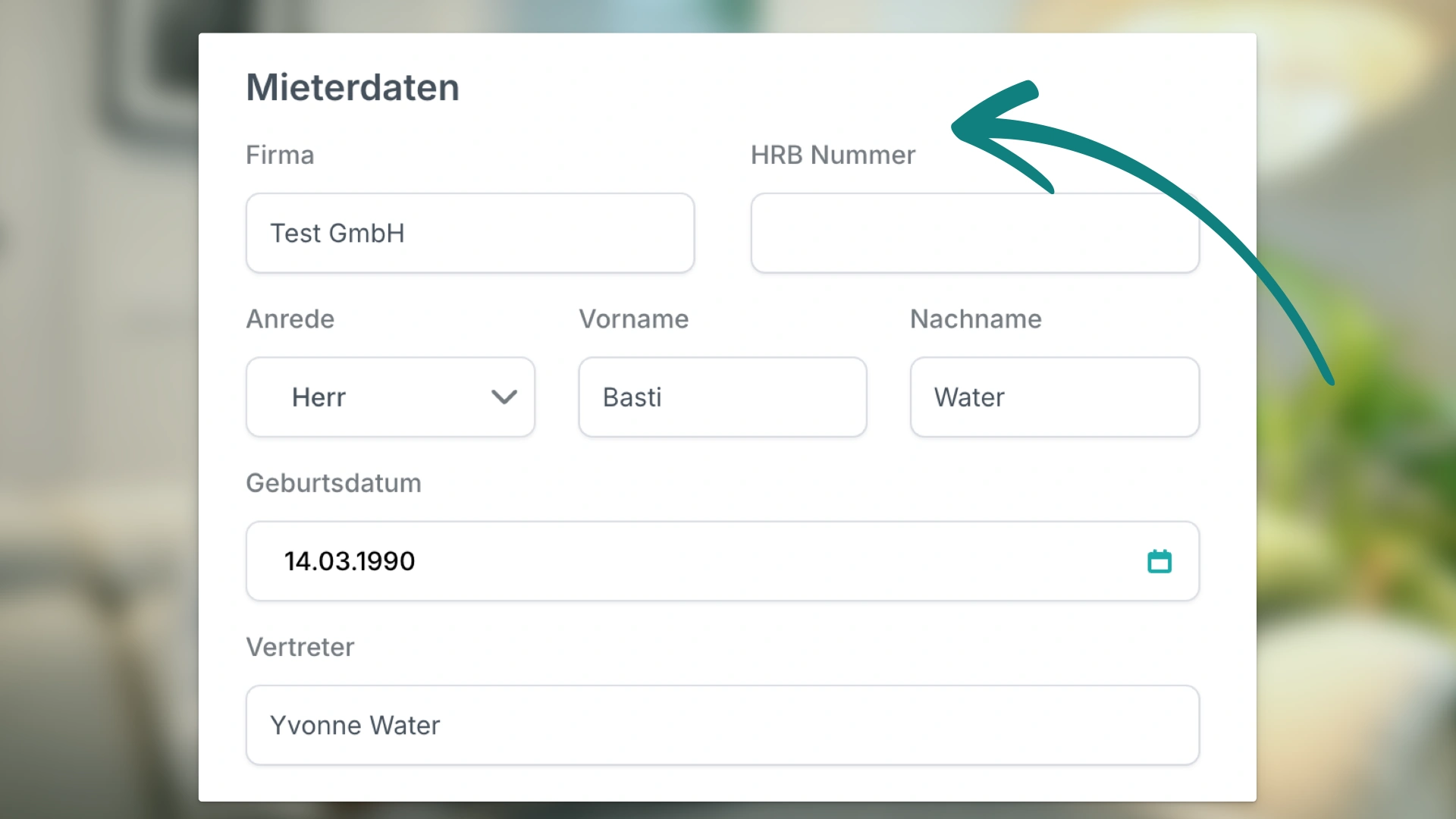
Task: Click the 14.03.1990 birth date value
Action: pyautogui.click(x=350, y=561)
